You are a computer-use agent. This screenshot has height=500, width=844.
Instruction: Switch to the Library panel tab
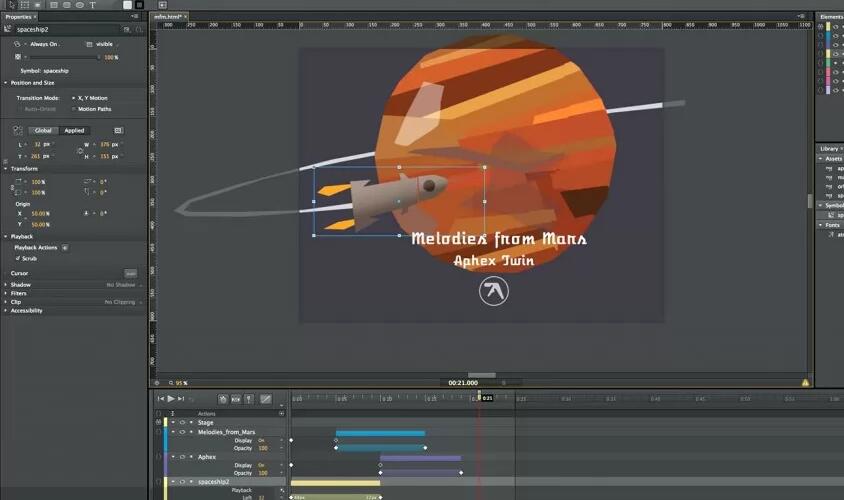(x=829, y=149)
